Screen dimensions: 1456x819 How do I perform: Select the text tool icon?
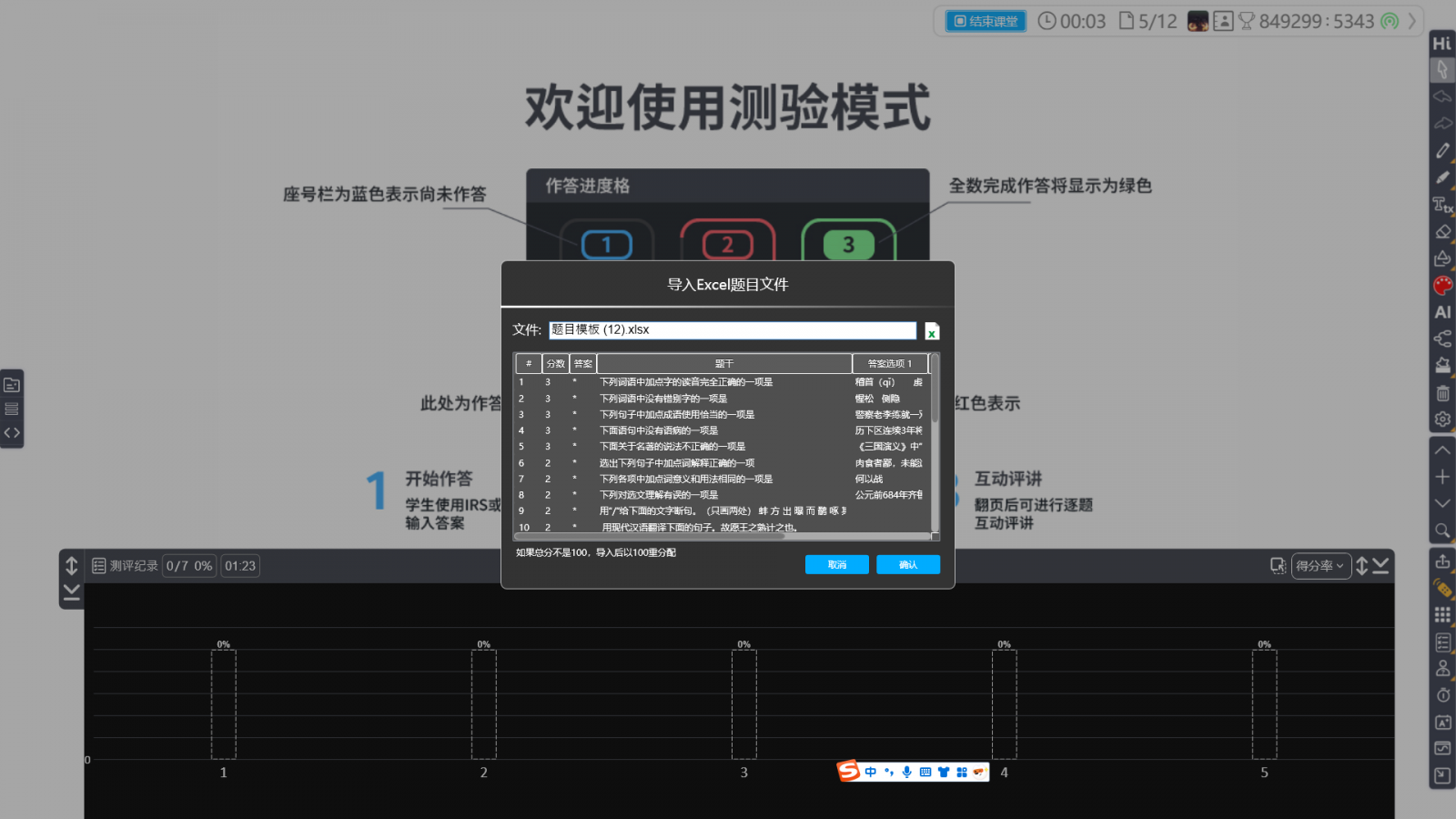click(x=1442, y=205)
